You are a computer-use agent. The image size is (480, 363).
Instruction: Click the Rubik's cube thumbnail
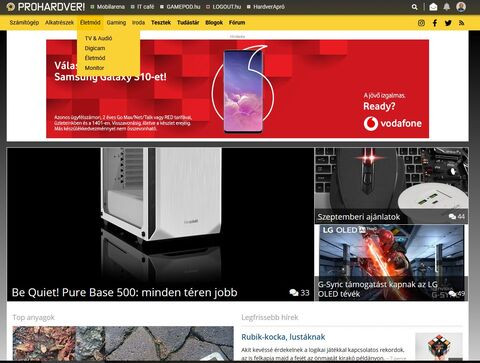pos(439,346)
